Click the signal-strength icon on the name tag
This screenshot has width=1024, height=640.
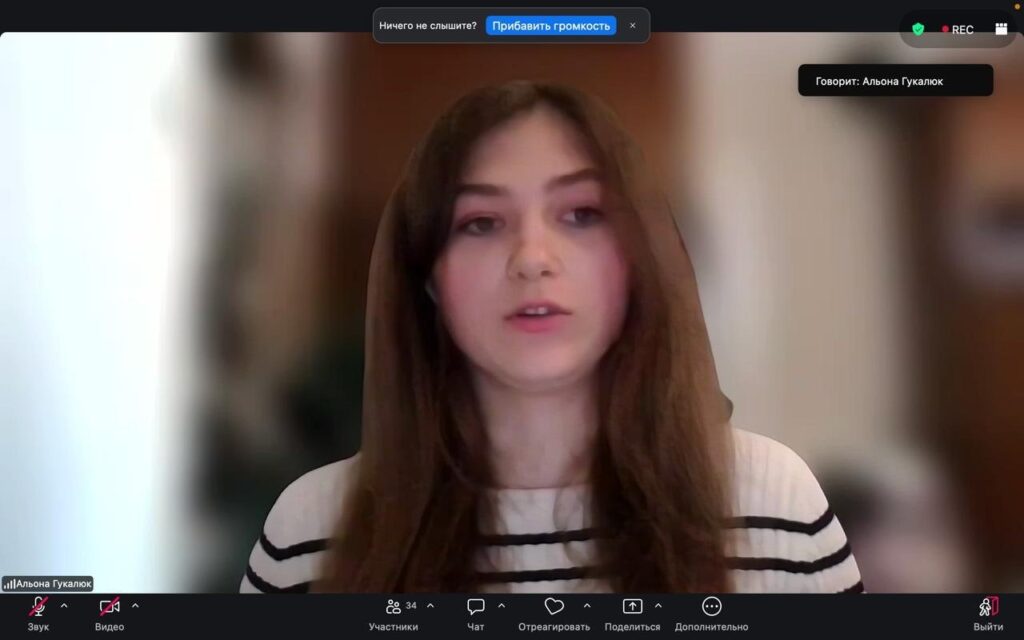point(9,584)
